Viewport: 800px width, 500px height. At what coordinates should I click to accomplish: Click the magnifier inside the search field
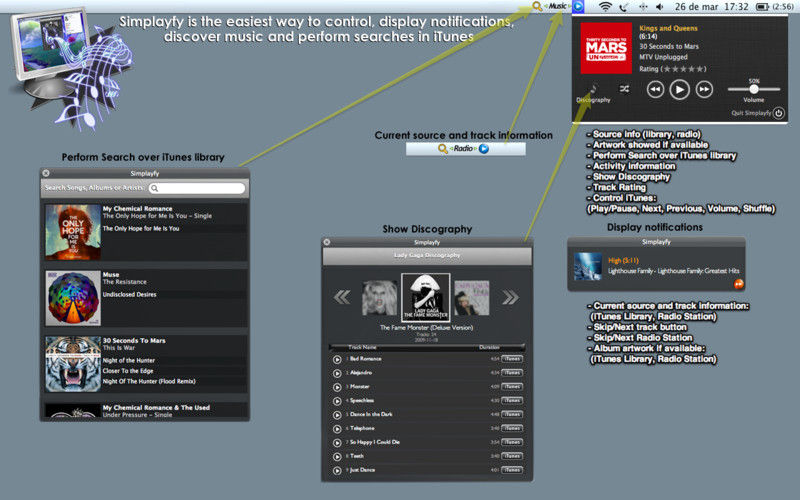[155, 188]
